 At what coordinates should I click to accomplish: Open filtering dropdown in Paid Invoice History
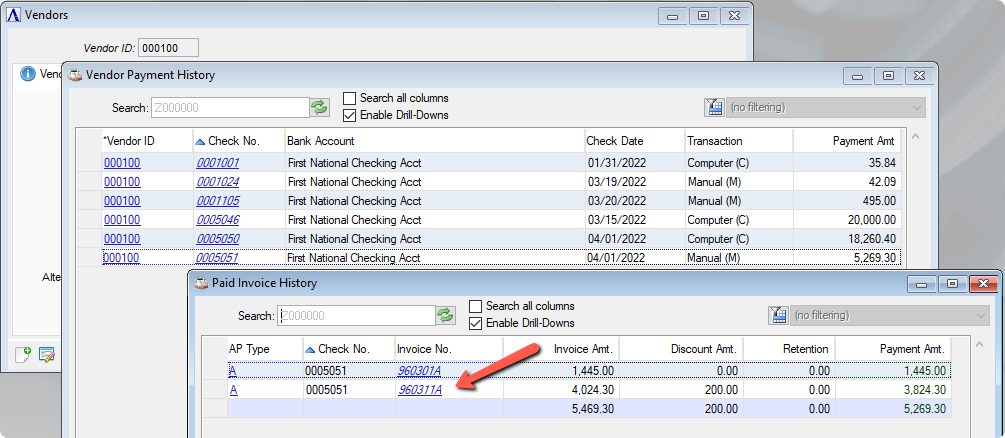(889, 316)
